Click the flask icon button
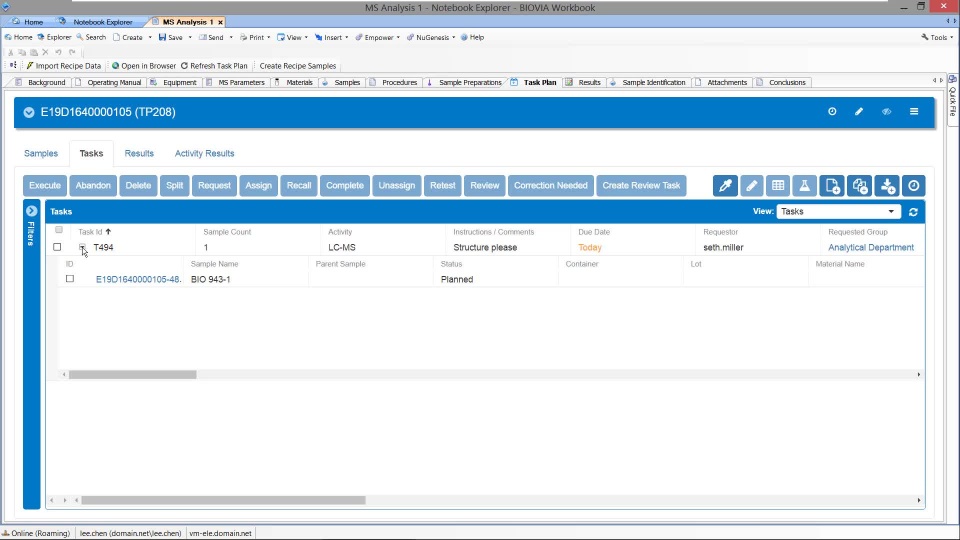This screenshot has height=540, width=960. point(804,186)
